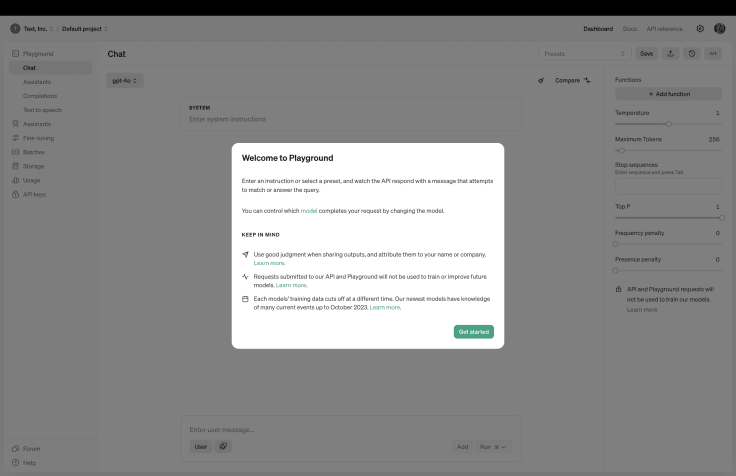
Task: Open the Default project dropdown
Action: pyautogui.click(x=84, y=29)
